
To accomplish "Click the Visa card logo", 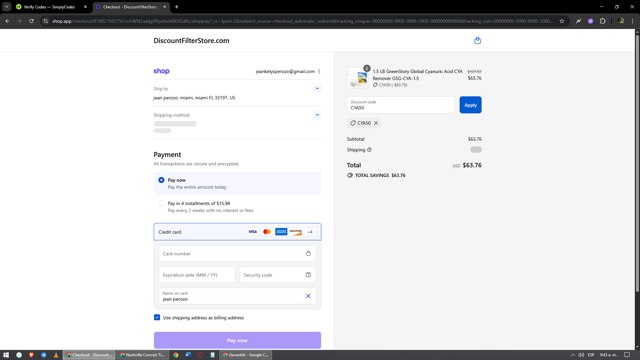I will click(x=253, y=232).
